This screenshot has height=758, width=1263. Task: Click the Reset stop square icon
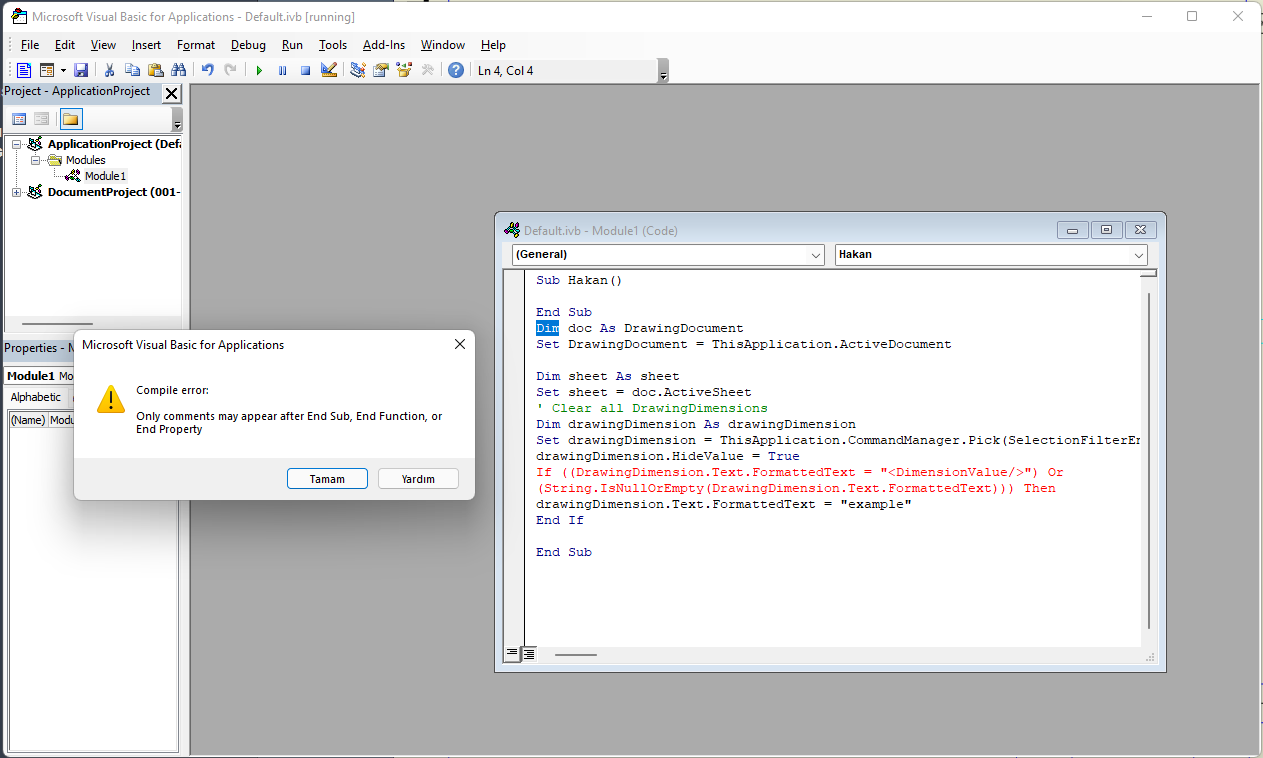tap(306, 70)
